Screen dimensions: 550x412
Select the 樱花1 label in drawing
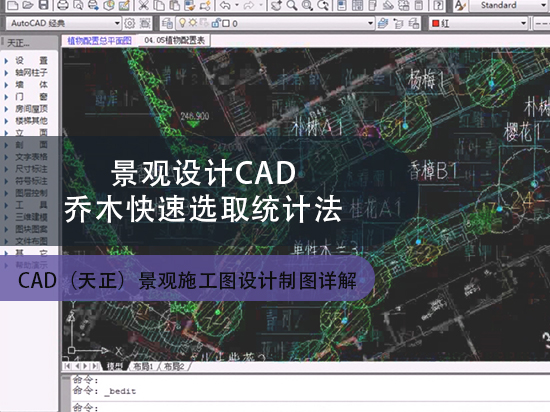pyautogui.click(x=522, y=132)
